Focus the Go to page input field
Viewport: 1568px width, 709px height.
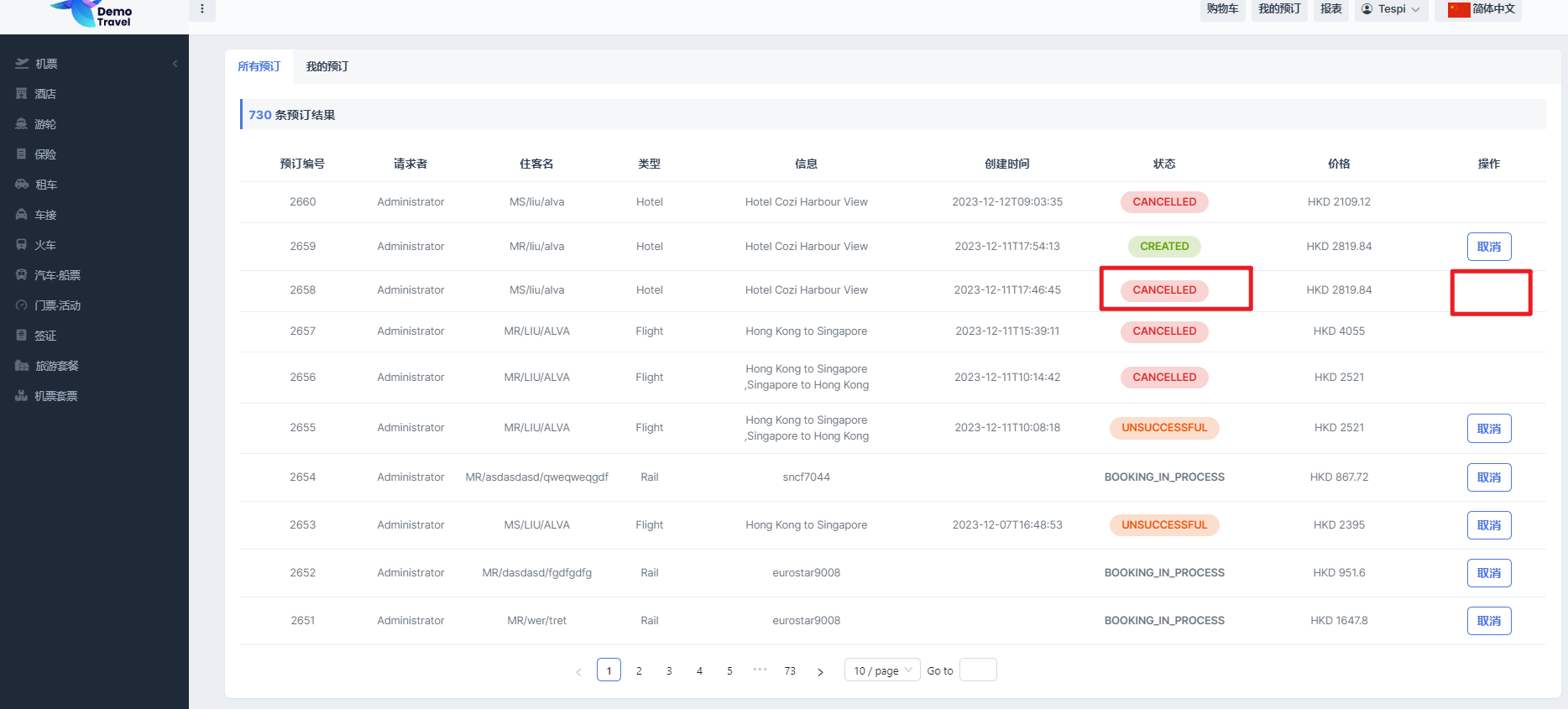point(978,670)
